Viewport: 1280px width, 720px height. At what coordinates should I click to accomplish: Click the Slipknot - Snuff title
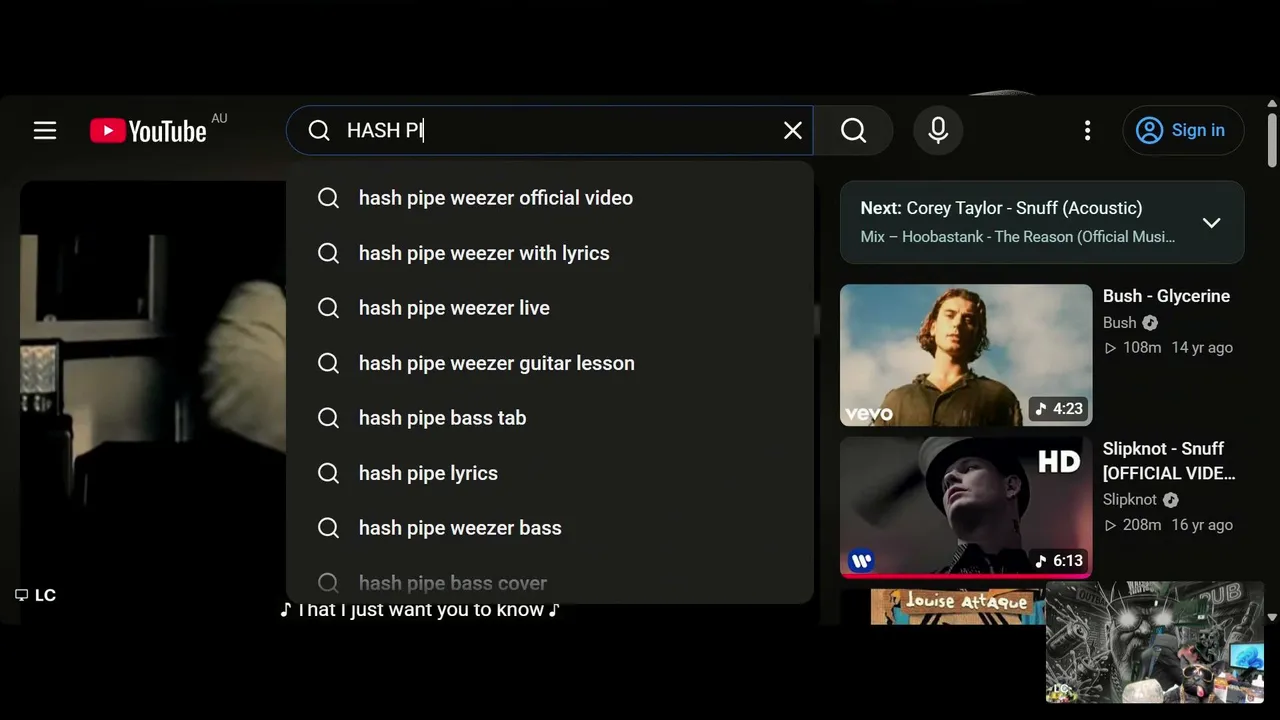tap(1169, 461)
